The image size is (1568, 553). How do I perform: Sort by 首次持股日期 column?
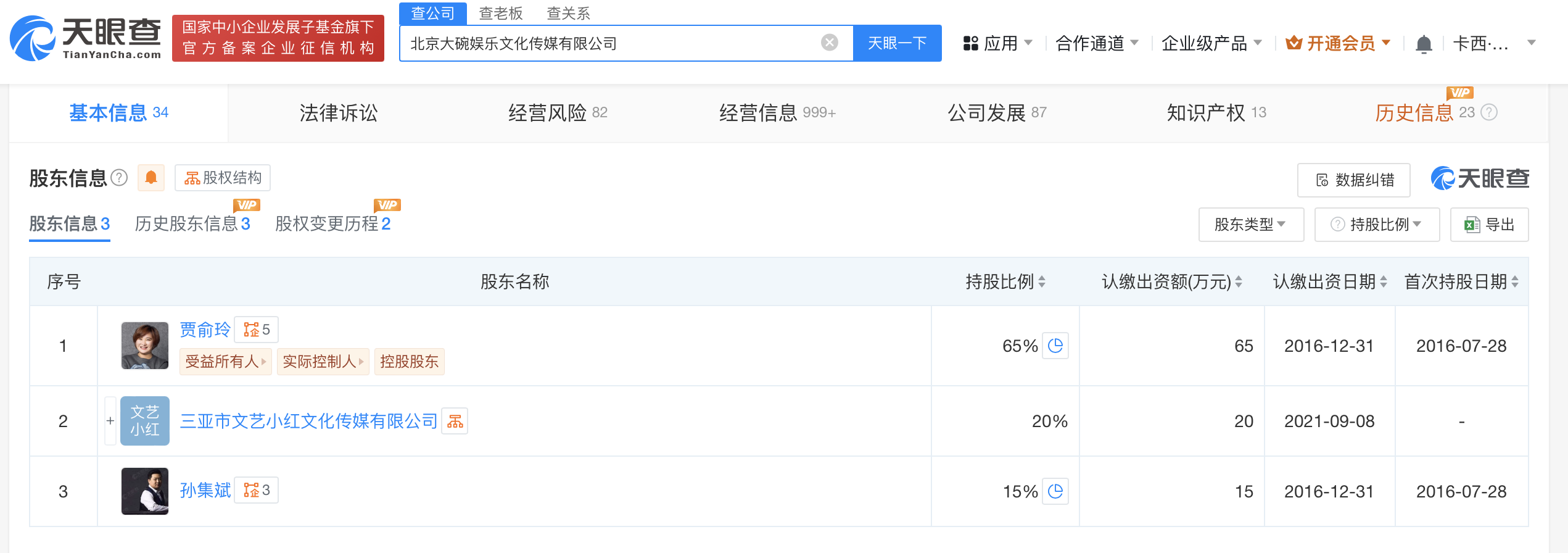[x=1461, y=282]
